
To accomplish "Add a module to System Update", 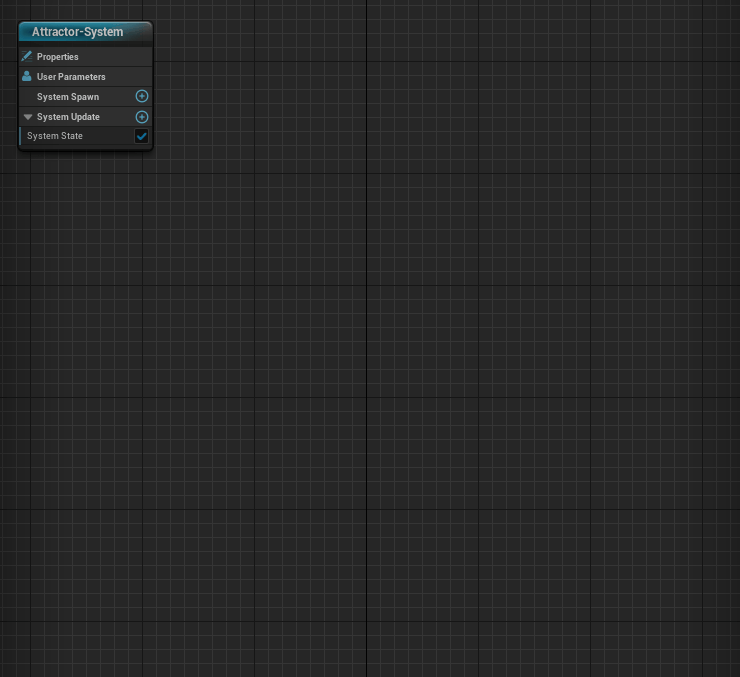I will coord(141,116).
